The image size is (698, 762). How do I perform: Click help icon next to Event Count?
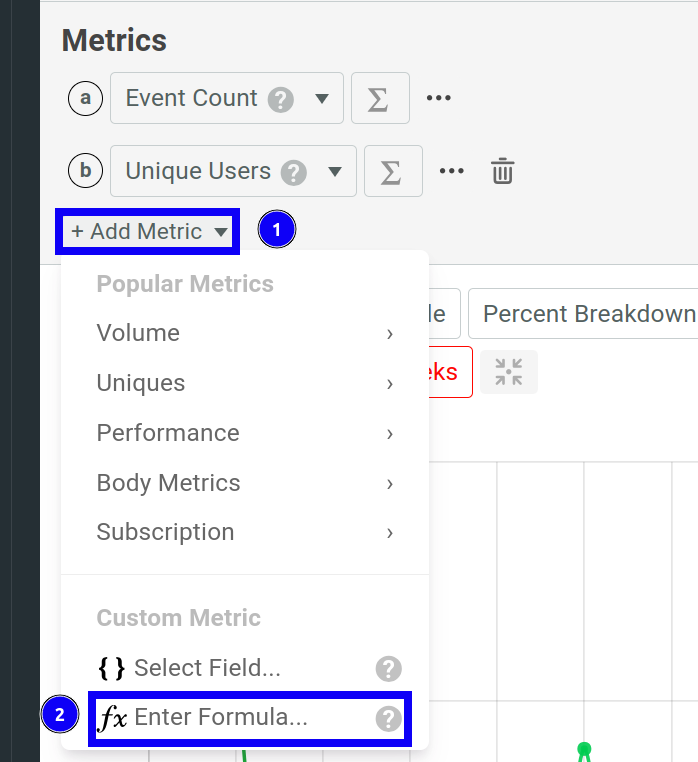point(281,100)
